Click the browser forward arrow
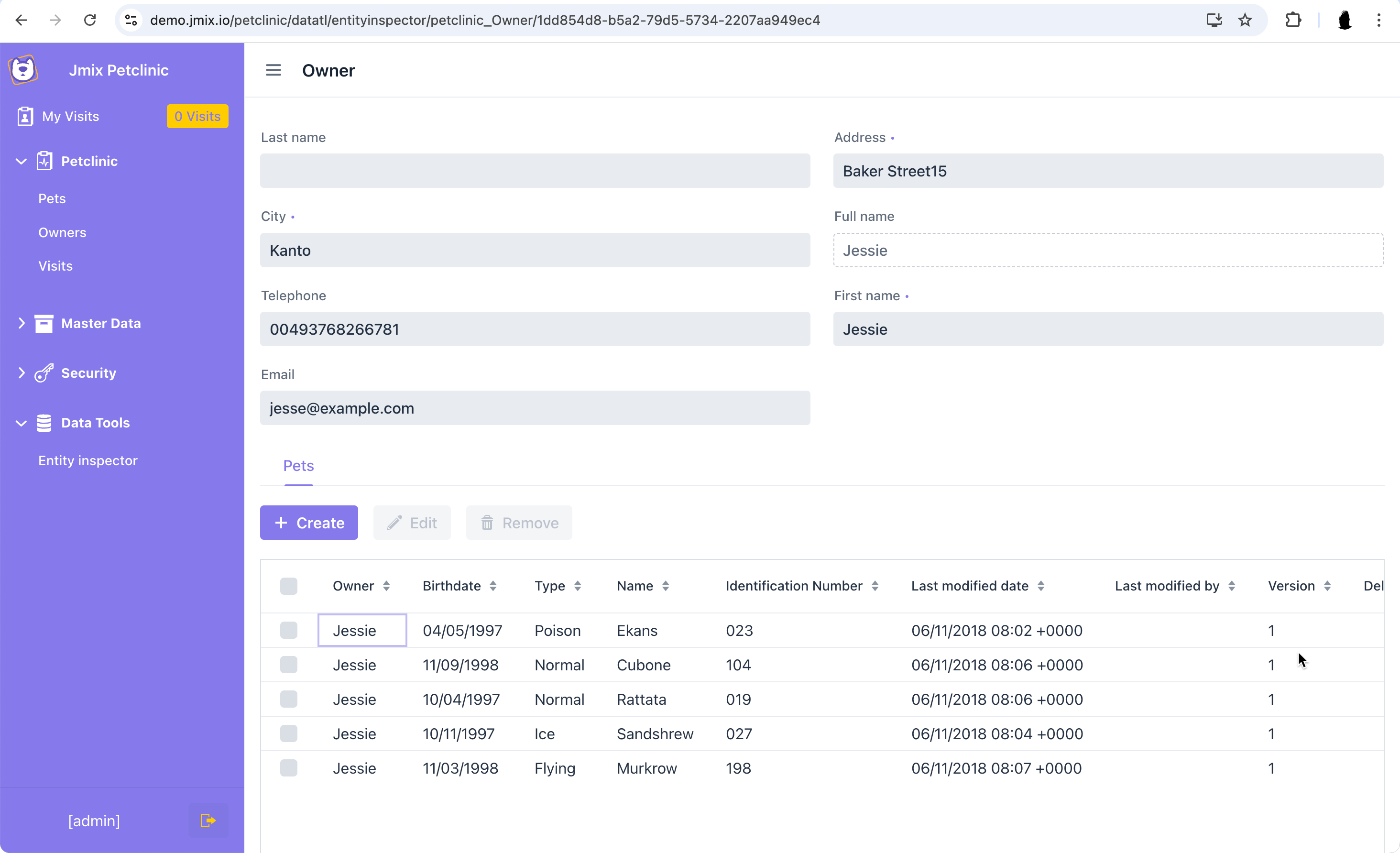The width and height of the screenshot is (1400, 853). tap(55, 21)
